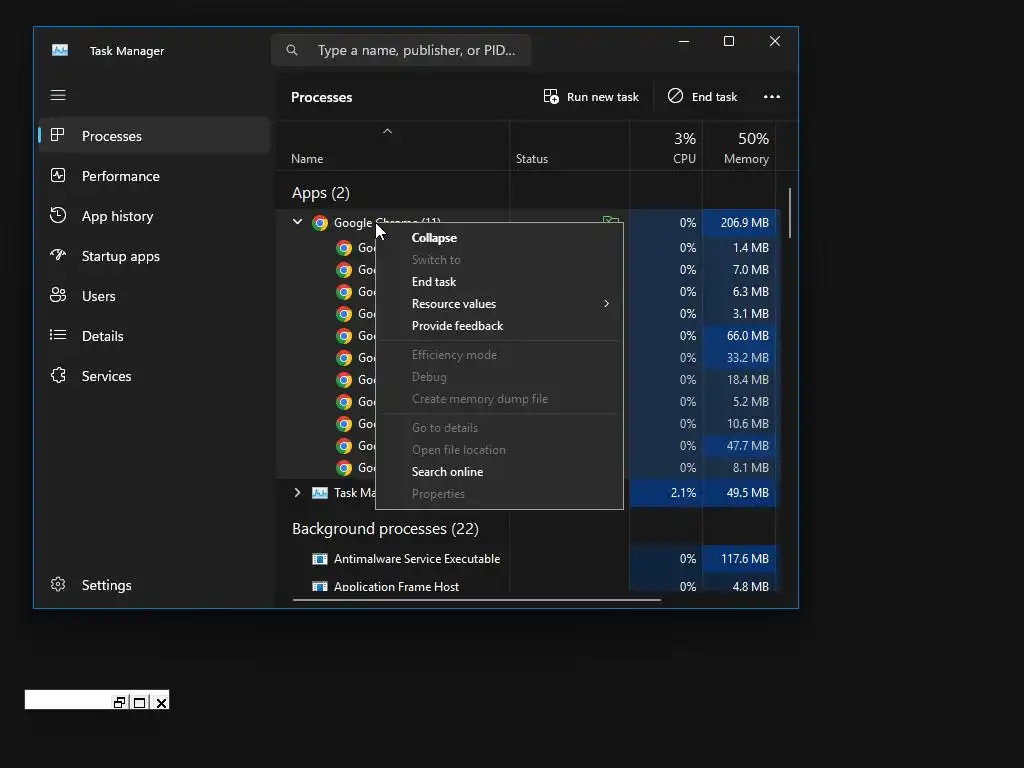
Task: Open Performance via its graph icon
Action: (58, 176)
